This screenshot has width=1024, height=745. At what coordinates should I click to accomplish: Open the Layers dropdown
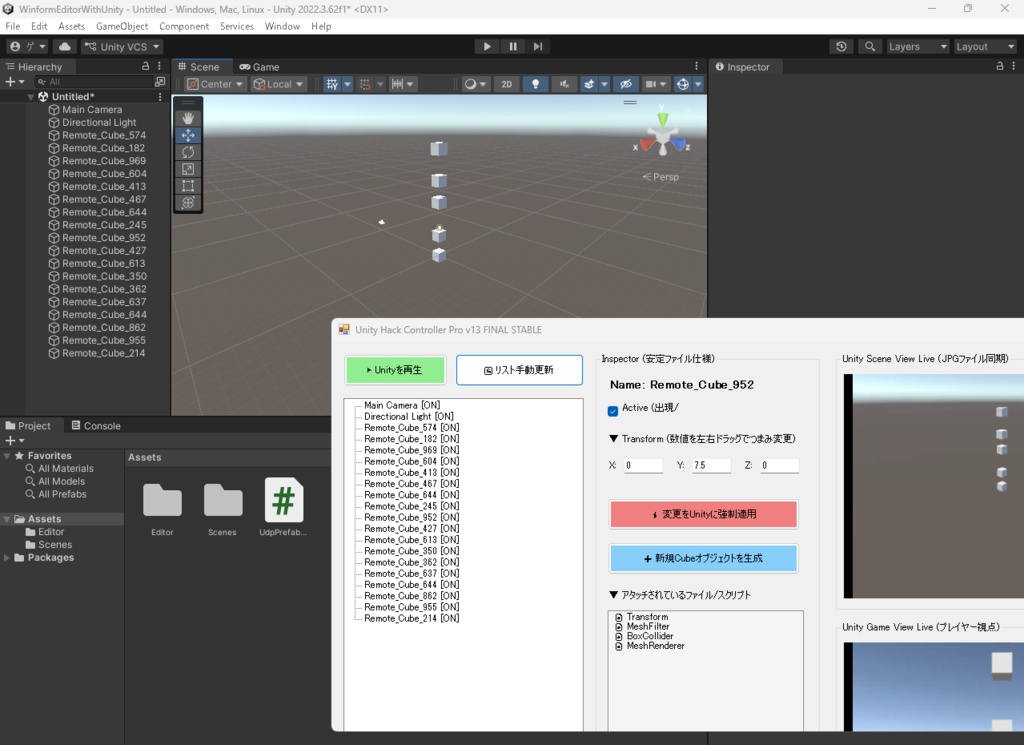(x=917, y=46)
